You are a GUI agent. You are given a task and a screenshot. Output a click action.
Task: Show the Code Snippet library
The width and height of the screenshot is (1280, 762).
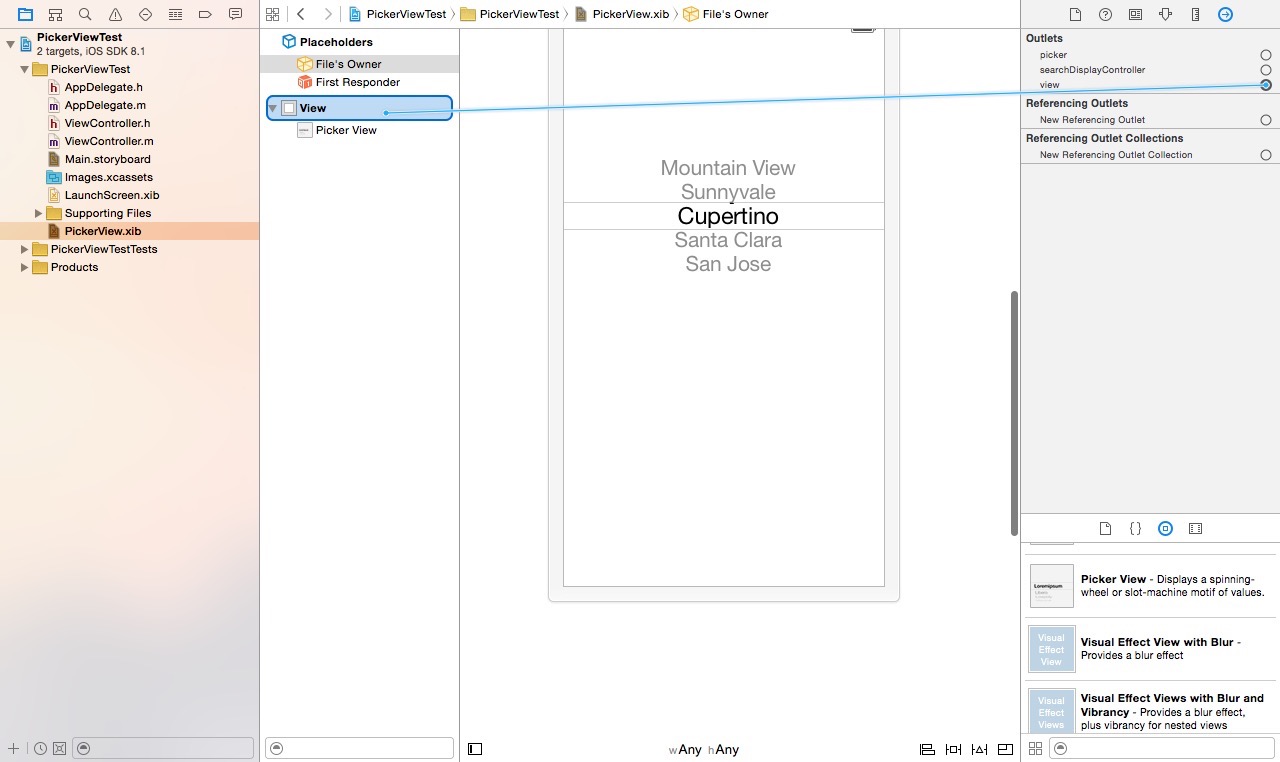(1135, 528)
